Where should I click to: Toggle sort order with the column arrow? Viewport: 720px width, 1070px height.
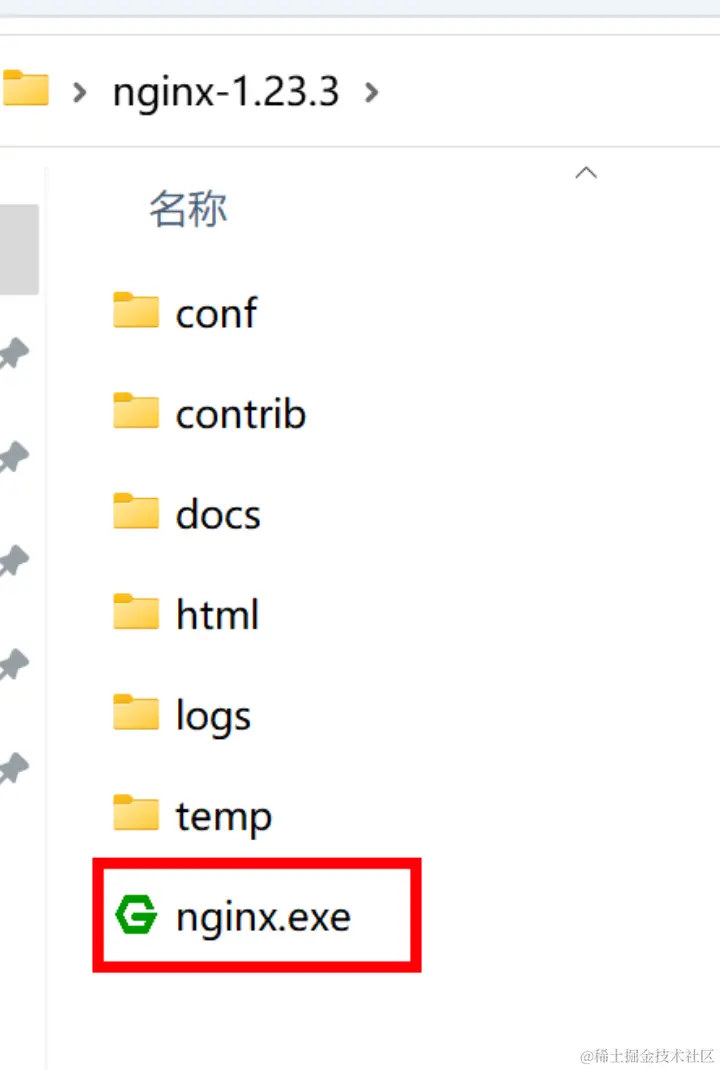586,173
